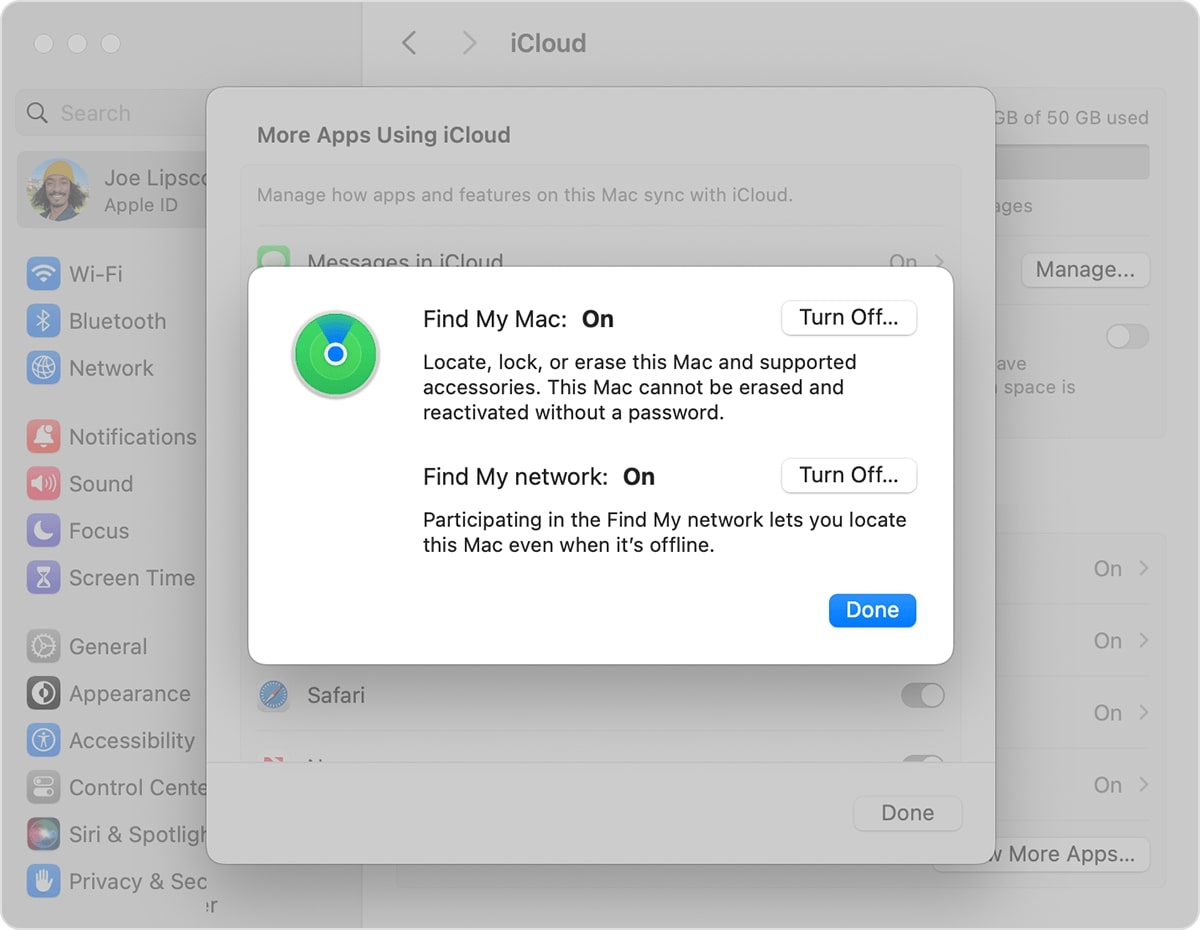
Task: Click the Messages in iCloud row chevron
Action: (938, 262)
